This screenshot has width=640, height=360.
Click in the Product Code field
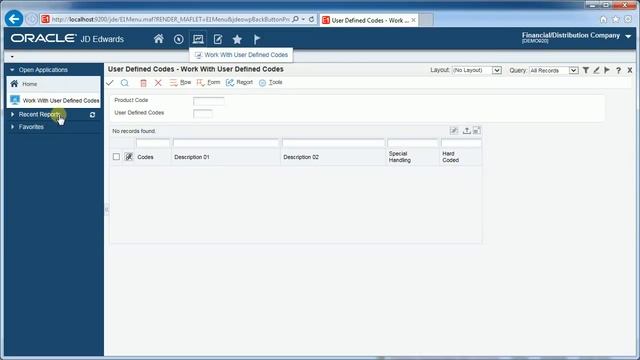click(209, 101)
